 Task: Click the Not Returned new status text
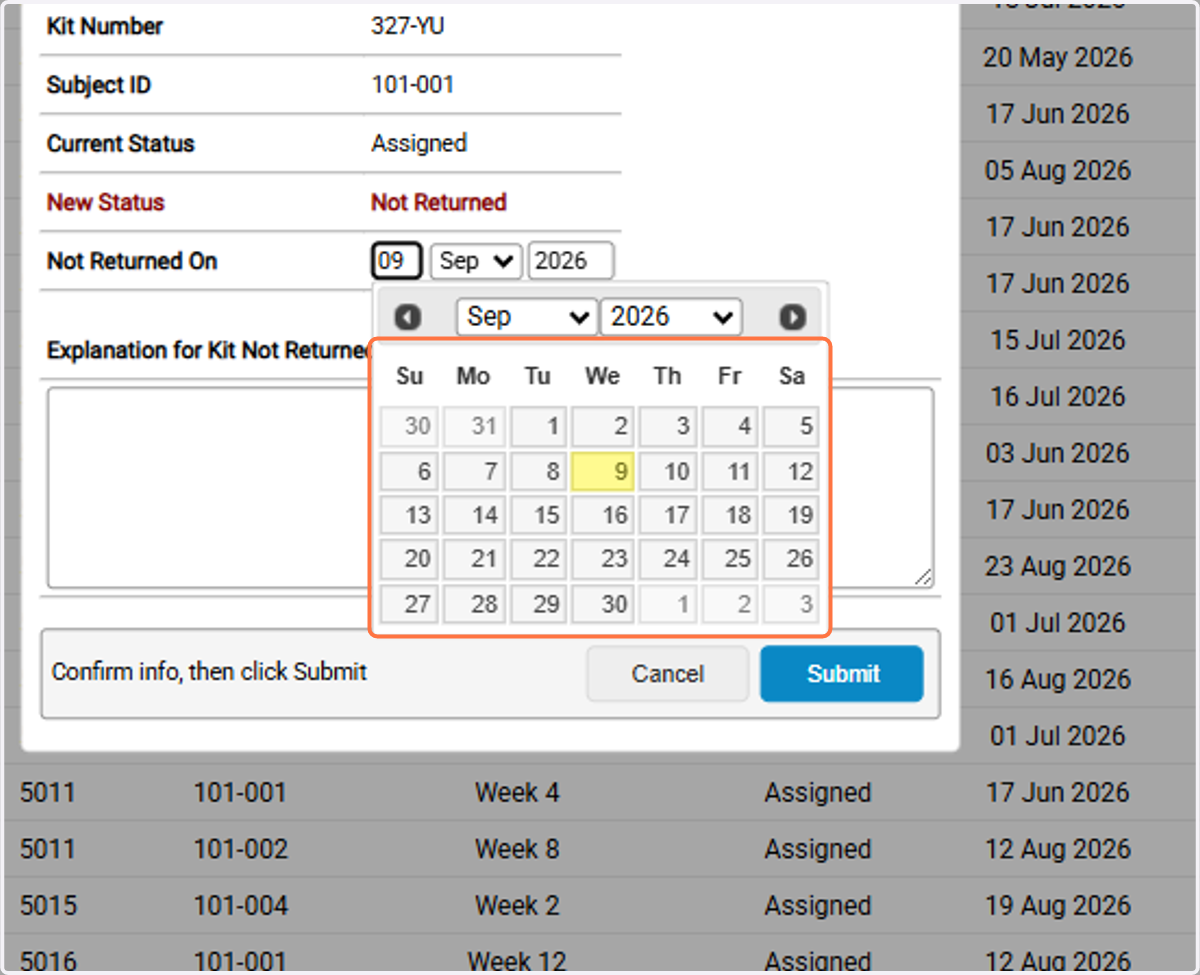click(439, 202)
